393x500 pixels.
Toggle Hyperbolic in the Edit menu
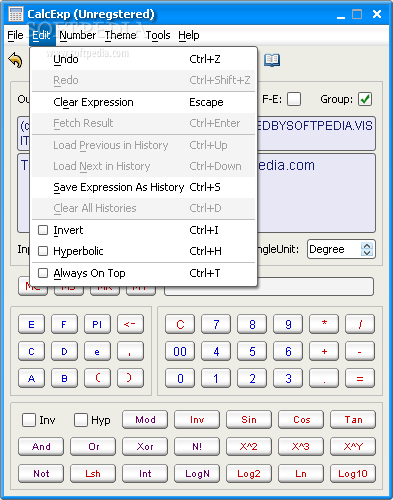143,251
